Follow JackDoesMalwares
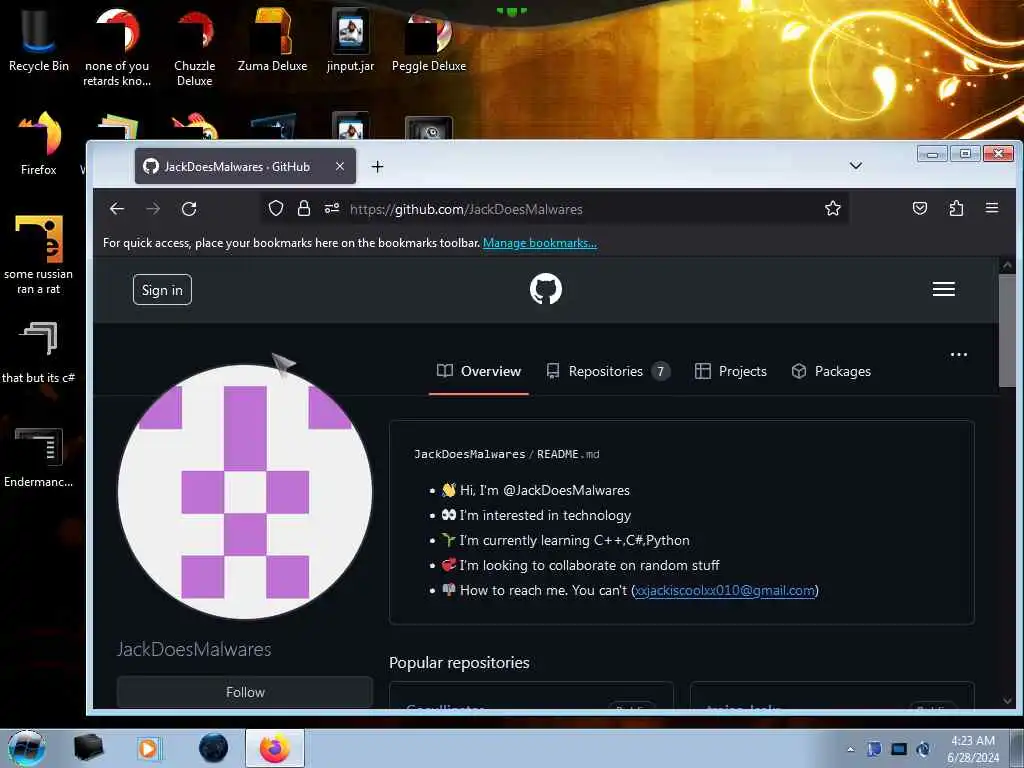The image size is (1024, 768). coord(245,692)
